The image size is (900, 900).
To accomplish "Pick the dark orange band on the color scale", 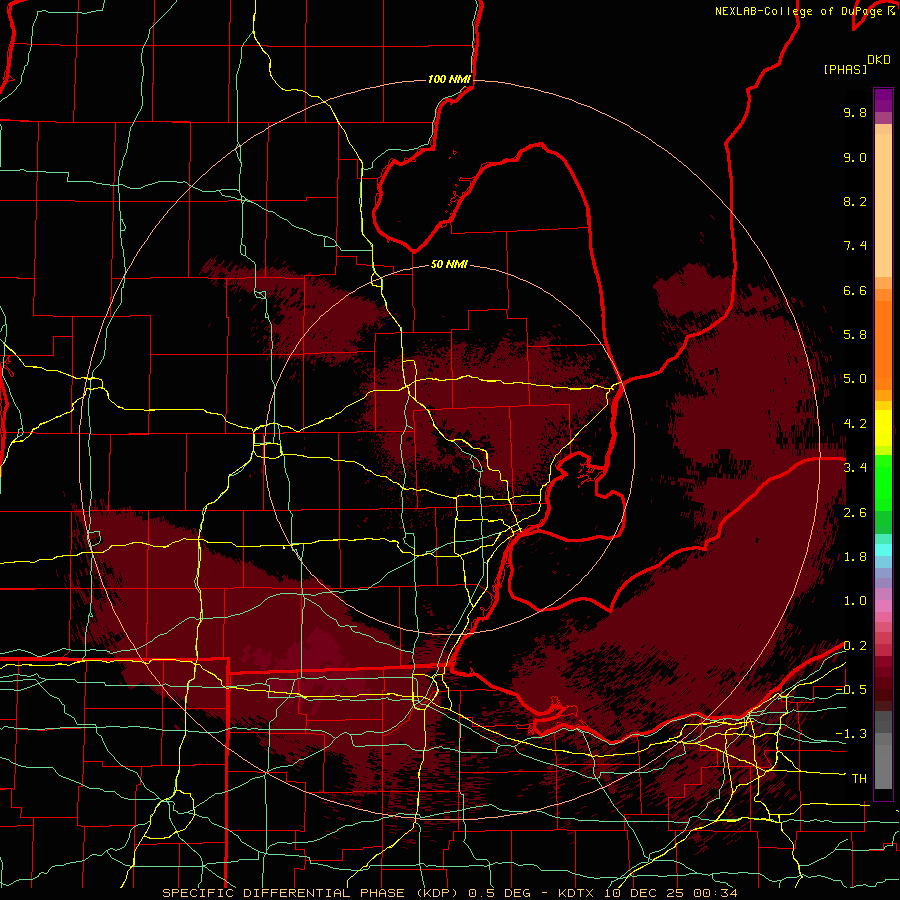I will pos(883,344).
